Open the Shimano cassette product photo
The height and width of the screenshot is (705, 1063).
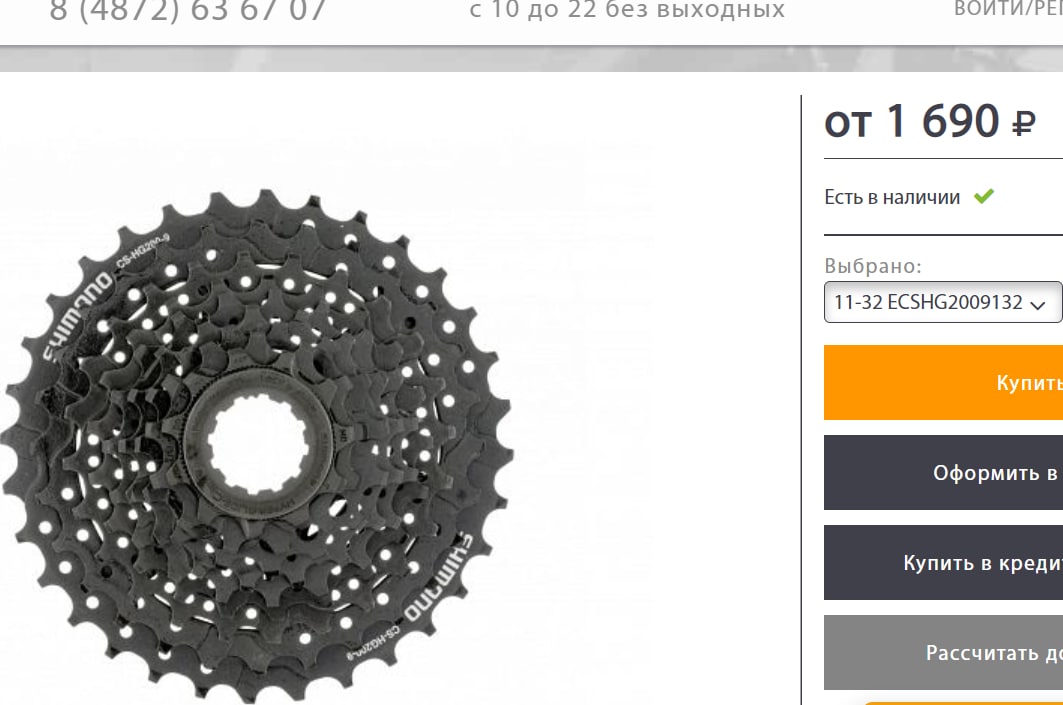click(x=256, y=444)
